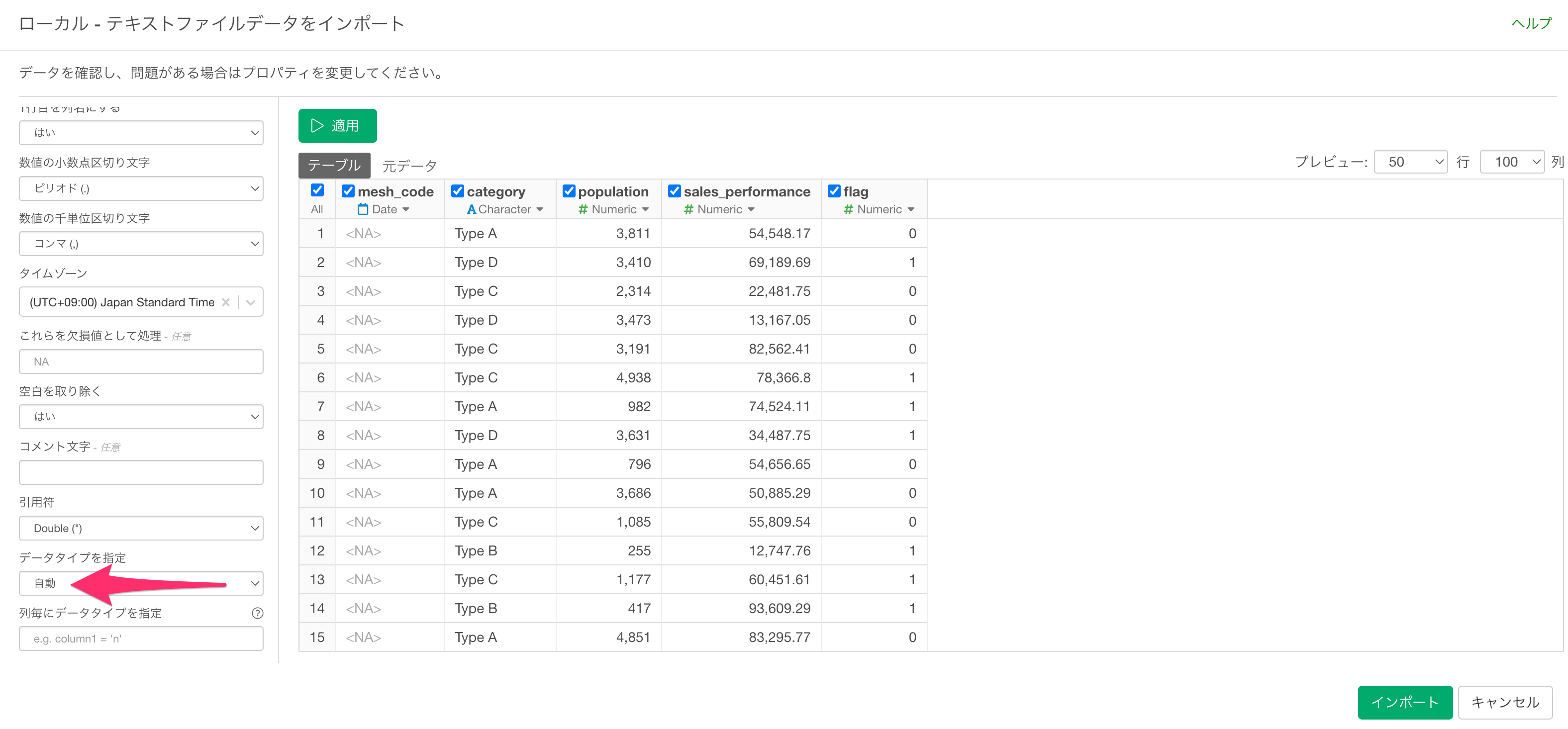Clear the Japan Standard Time timezone with X
The width and height of the screenshot is (1568, 729).
(x=226, y=302)
